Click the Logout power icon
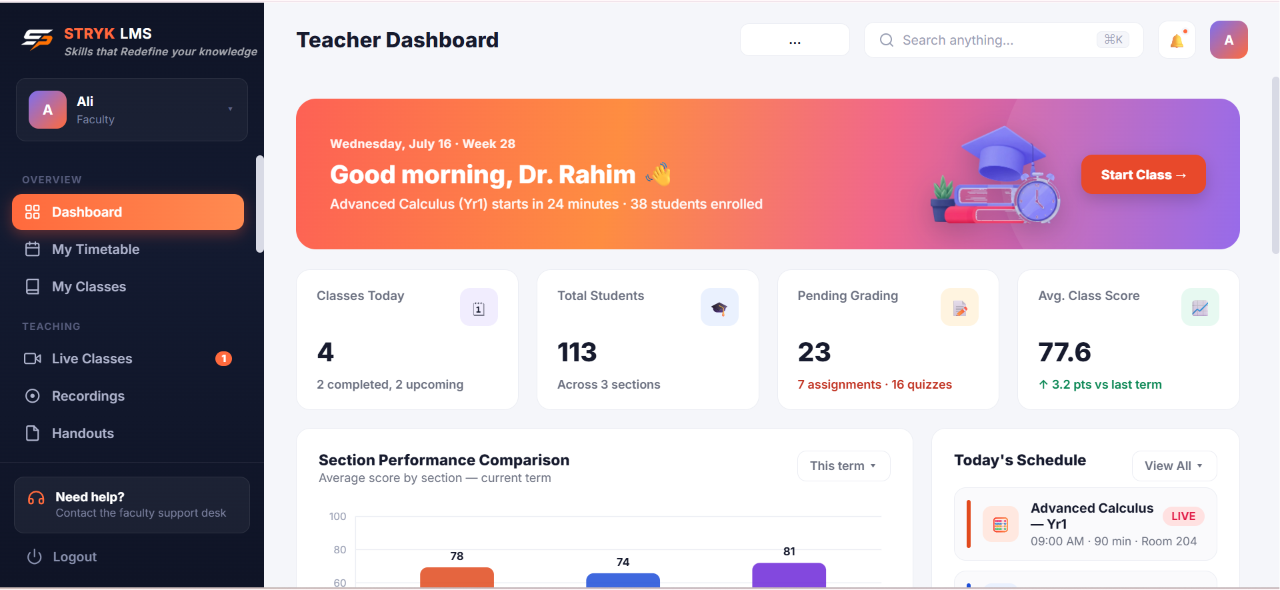 click(x=34, y=557)
